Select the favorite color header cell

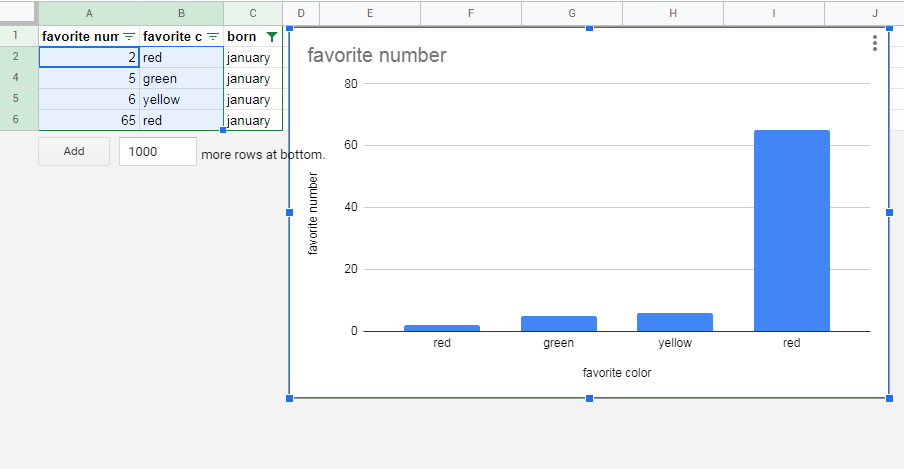(181, 36)
